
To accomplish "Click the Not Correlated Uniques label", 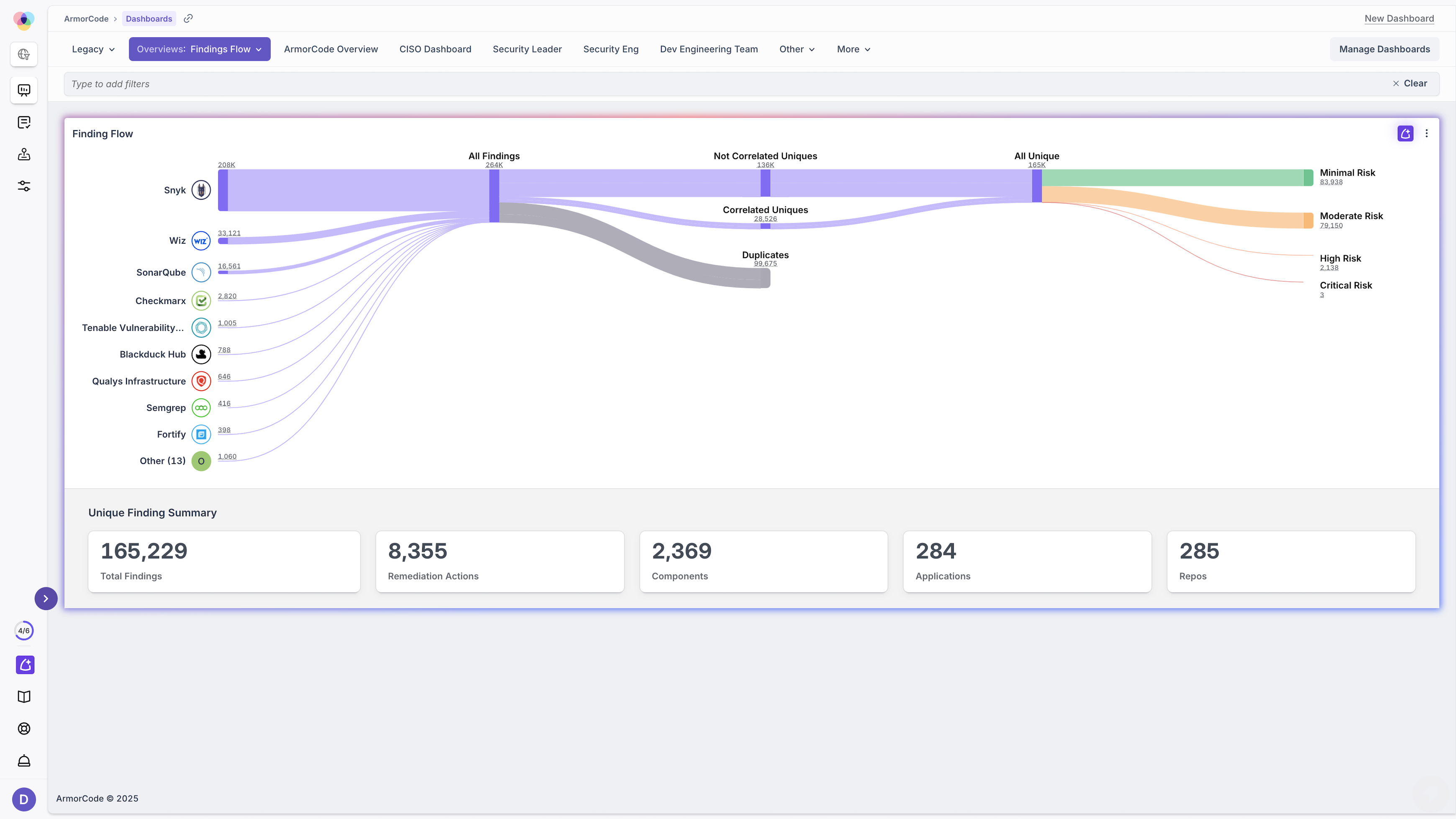I will pos(765,156).
